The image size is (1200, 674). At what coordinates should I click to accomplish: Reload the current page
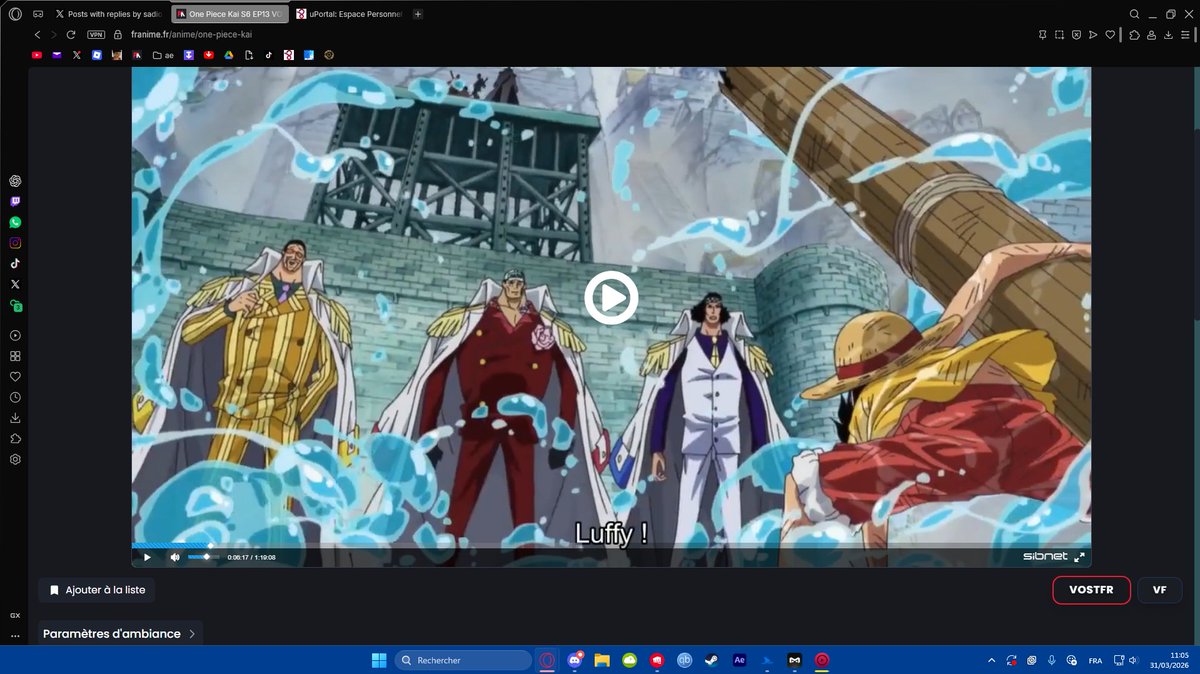click(71, 34)
